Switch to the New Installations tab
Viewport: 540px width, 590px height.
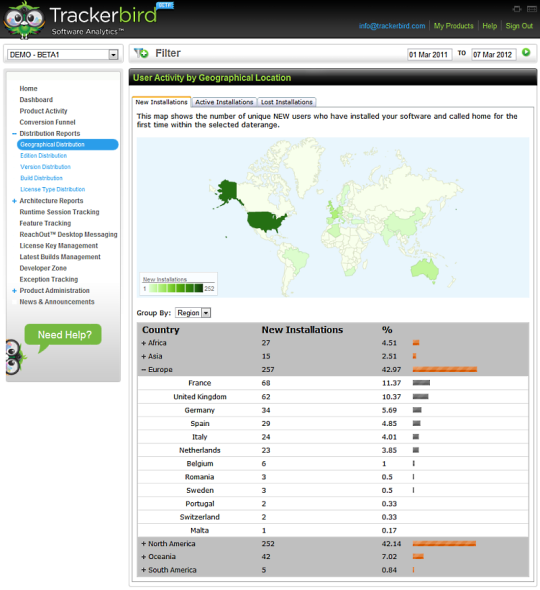161,102
